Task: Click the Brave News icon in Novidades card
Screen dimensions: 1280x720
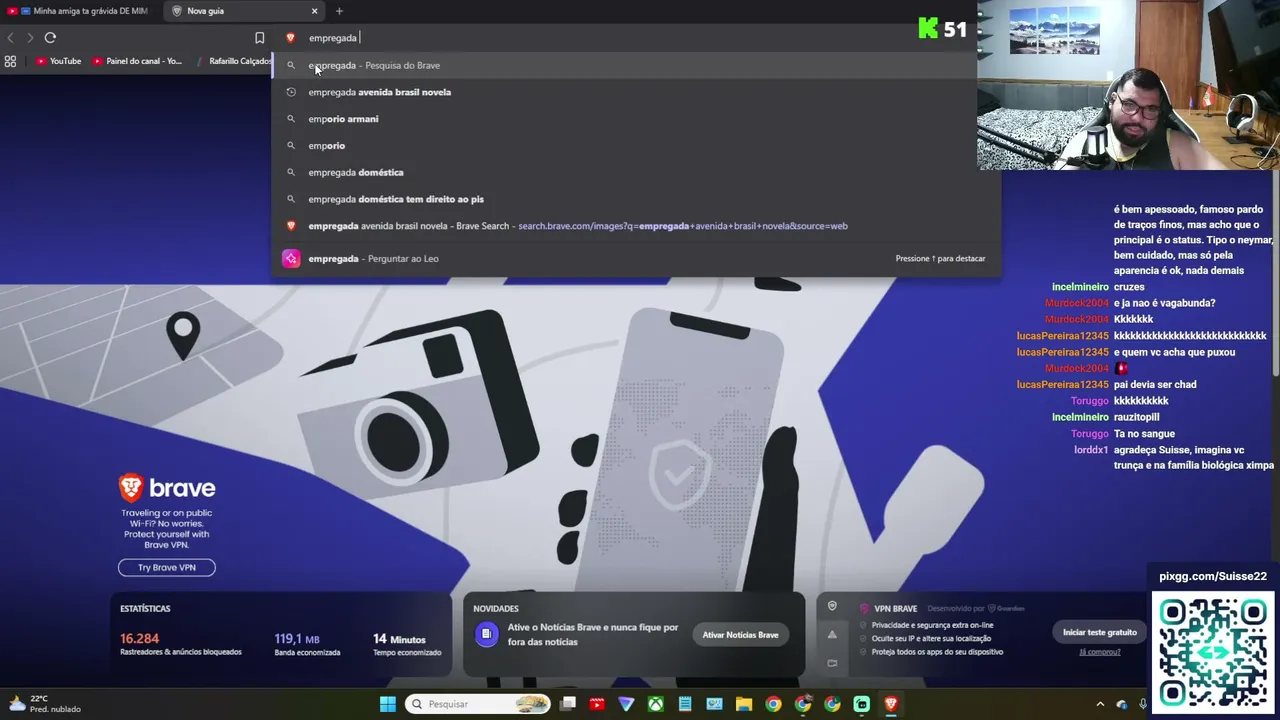Action: click(486, 634)
